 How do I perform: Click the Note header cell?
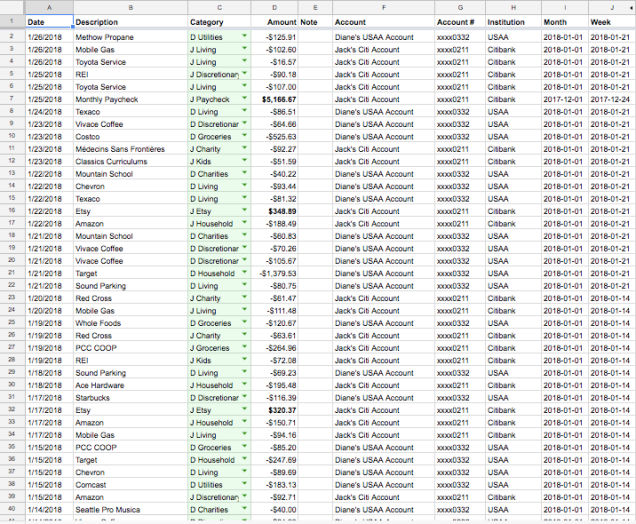[x=315, y=22]
